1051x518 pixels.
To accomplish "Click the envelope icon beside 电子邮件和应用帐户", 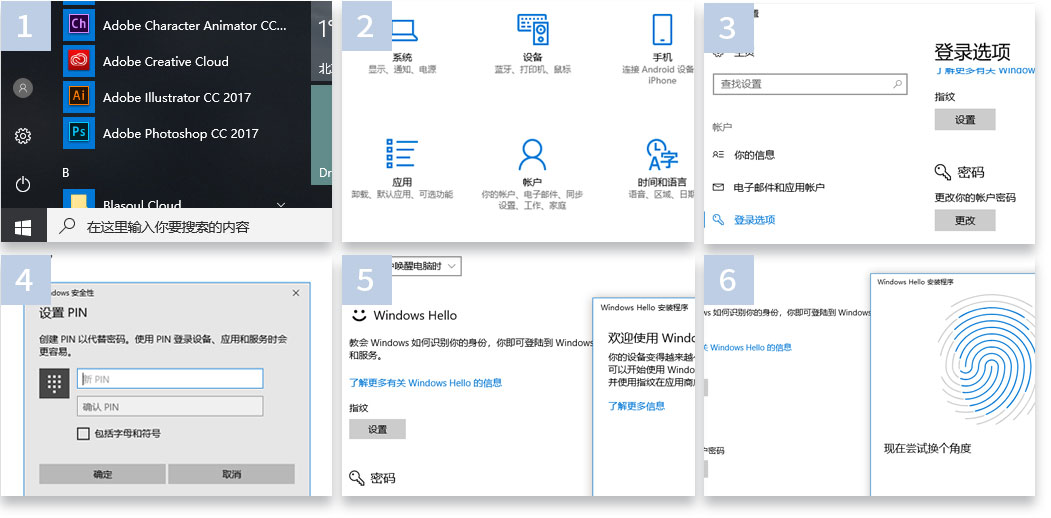I will pos(719,187).
